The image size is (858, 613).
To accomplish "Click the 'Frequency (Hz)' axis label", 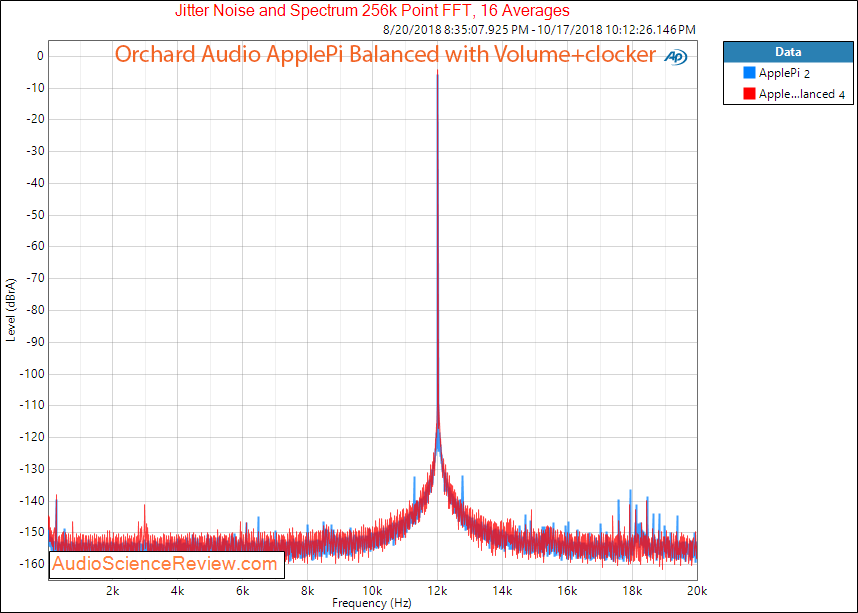I will click(372, 603).
